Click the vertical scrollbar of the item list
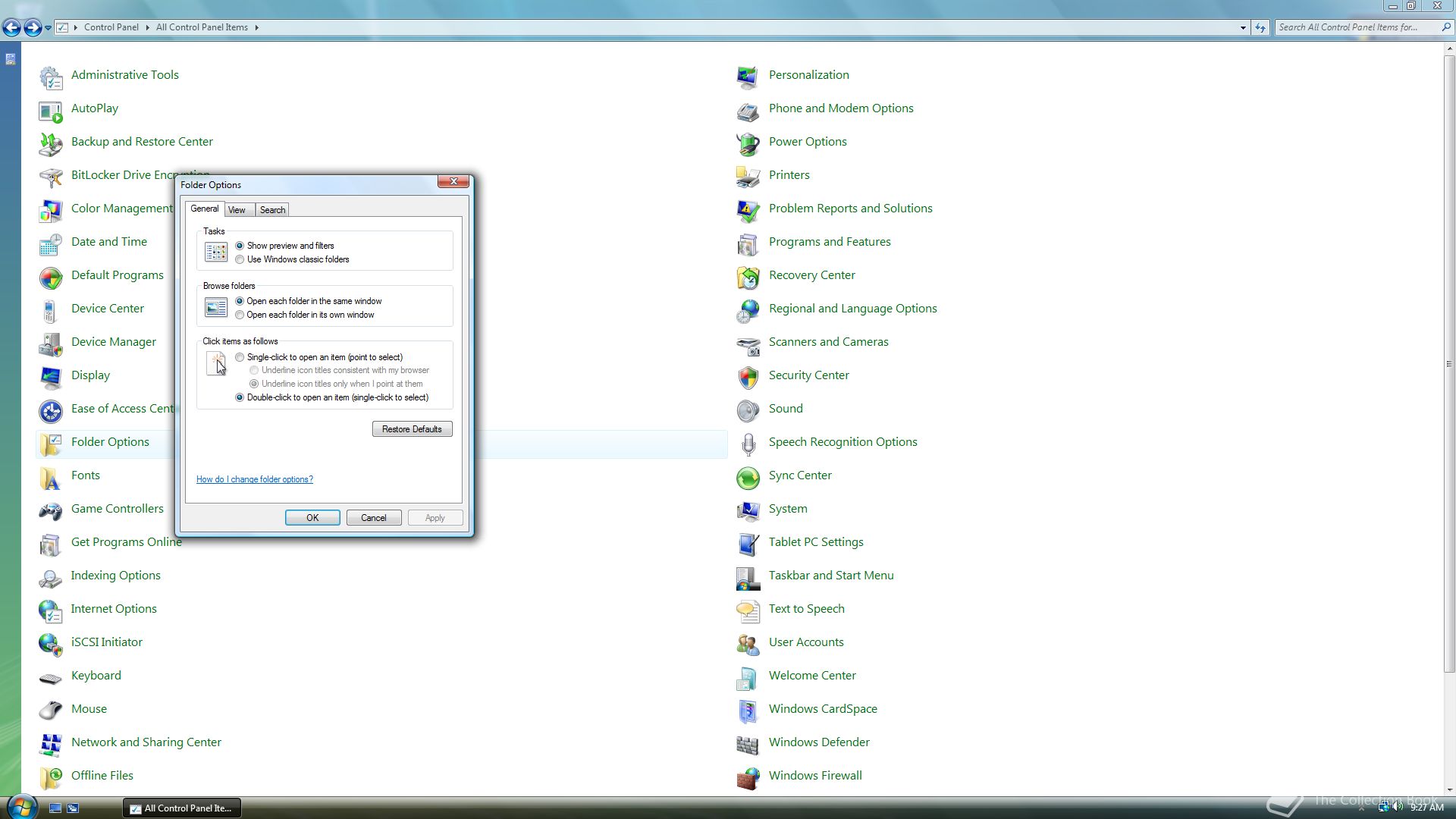Viewport: 1456px width, 819px height. coord(1449,364)
